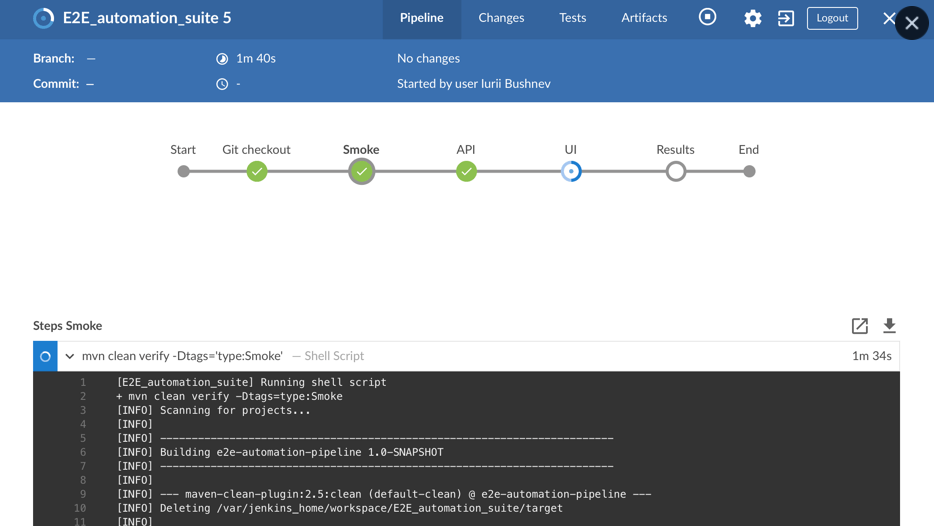Screen dimensions: 934x526
Task: Click the Logout button
Action: tap(832, 18)
